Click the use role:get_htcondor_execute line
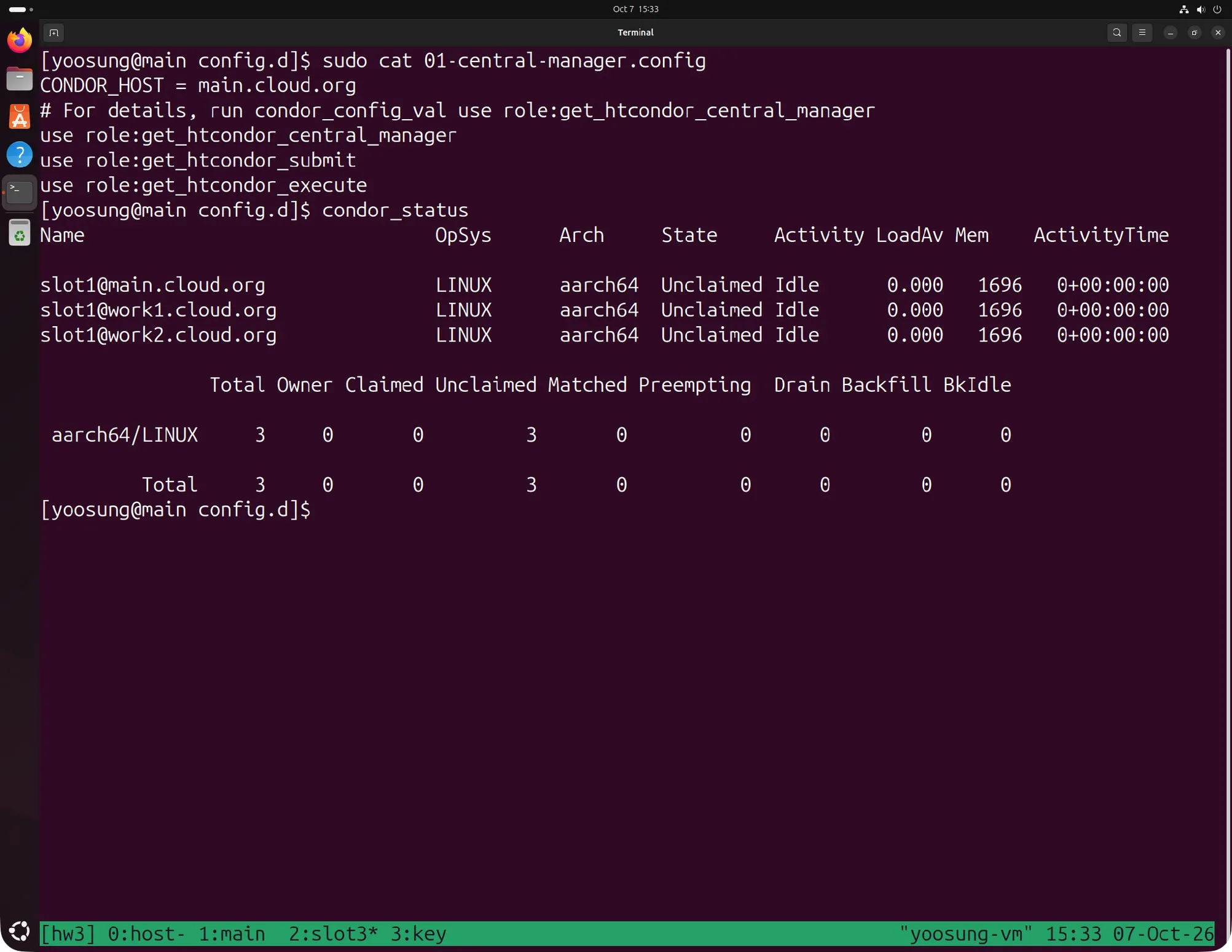 (203, 185)
